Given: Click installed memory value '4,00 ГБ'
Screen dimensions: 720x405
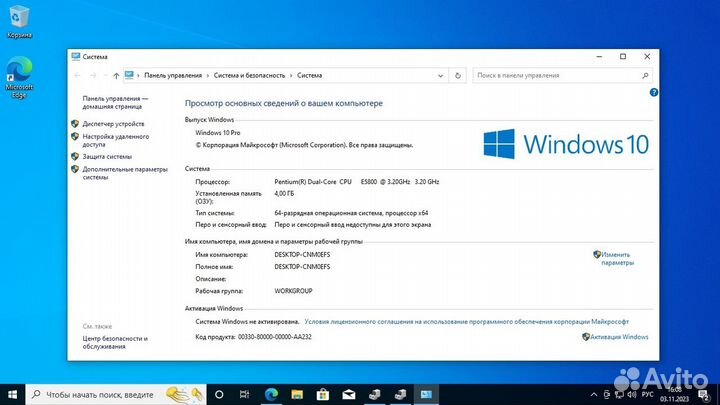Looking at the screenshot, I should 284,194.
